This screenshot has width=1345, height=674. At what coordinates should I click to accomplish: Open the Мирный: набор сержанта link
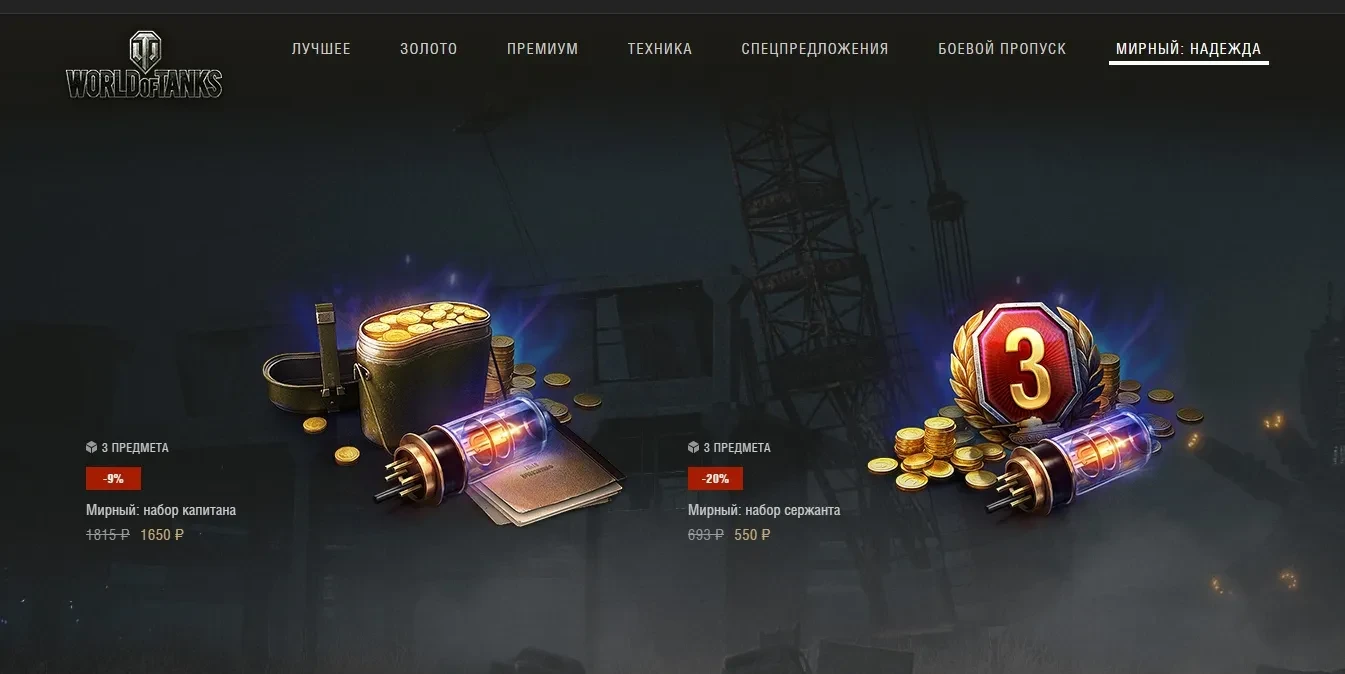click(x=764, y=510)
